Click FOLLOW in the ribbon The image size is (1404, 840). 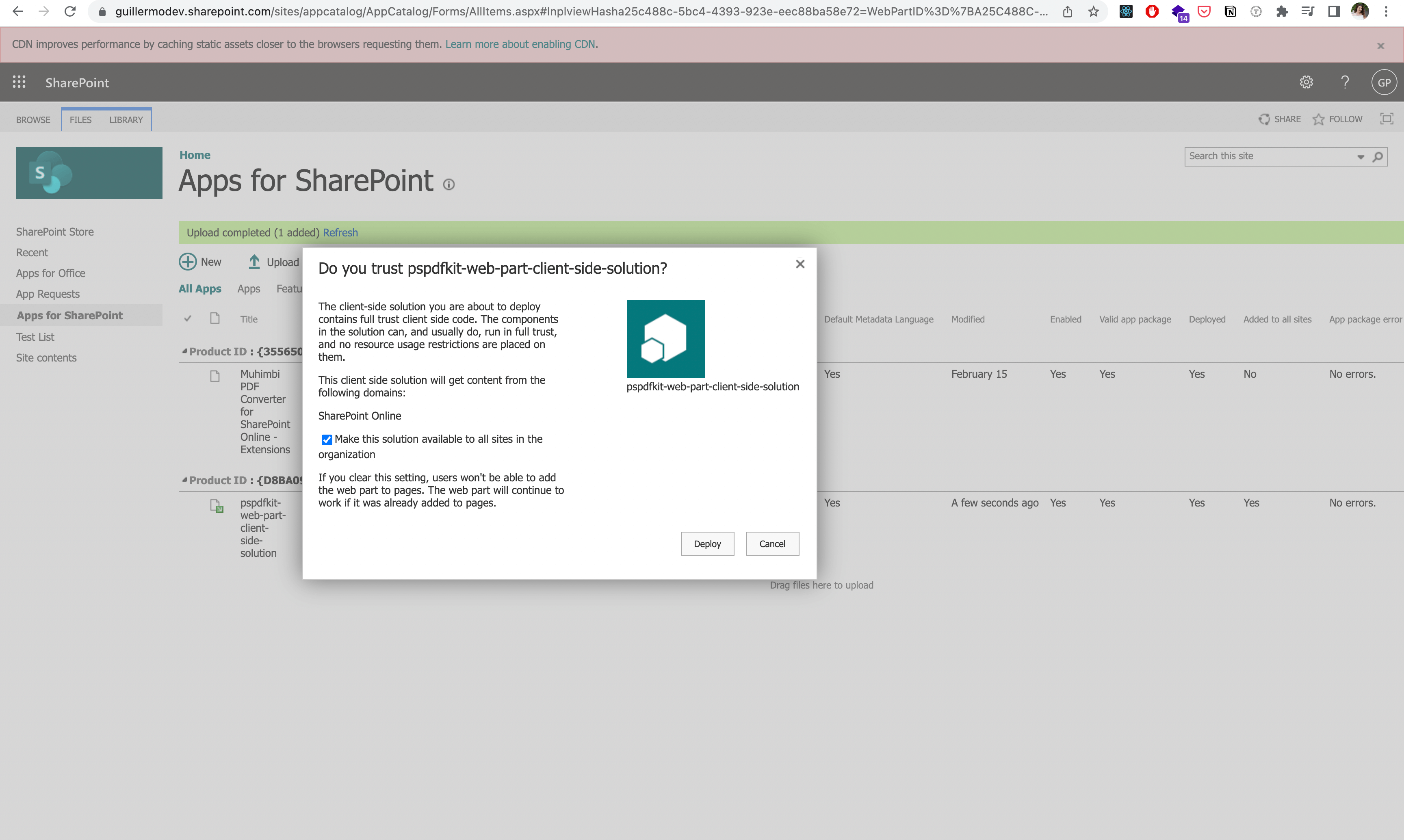coord(1338,119)
